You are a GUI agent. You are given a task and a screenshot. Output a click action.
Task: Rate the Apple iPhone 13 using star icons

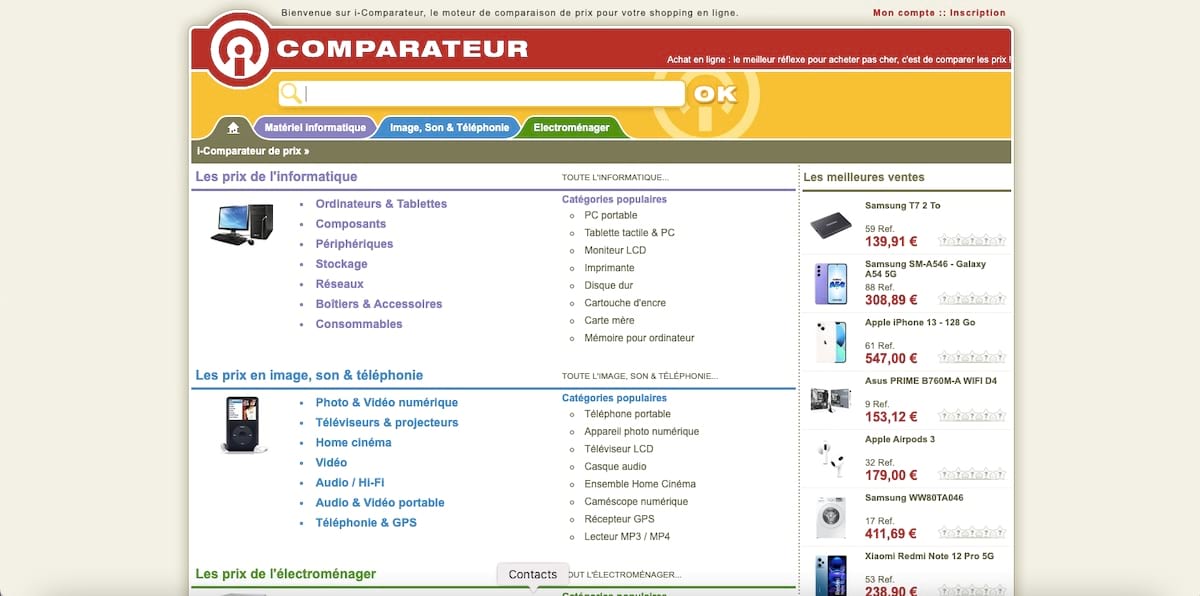[969, 357]
